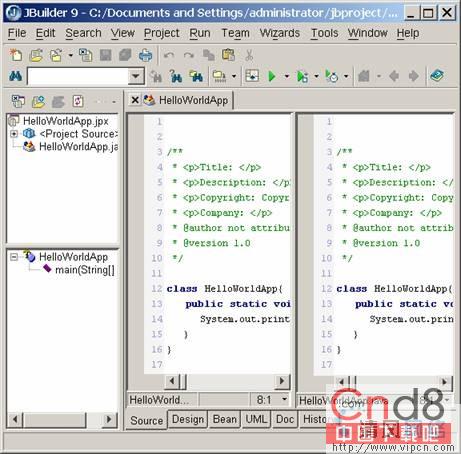Image resolution: width=461 pixels, height=454 pixels.
Task: Click the Find Again binoculars icon
Action: click(x=156, y=77)
